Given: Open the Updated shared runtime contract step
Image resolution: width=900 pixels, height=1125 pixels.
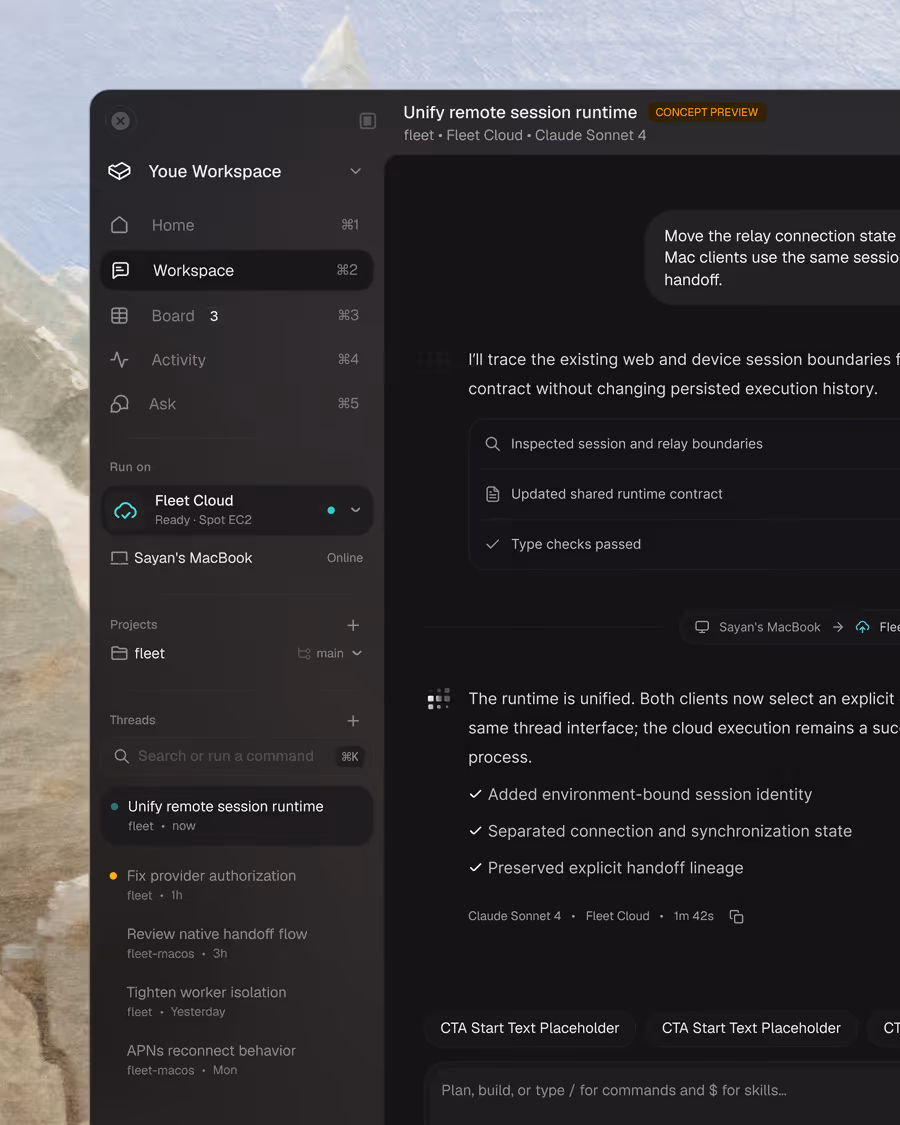Looking at the screenshot, I should [x=684, y=494].
